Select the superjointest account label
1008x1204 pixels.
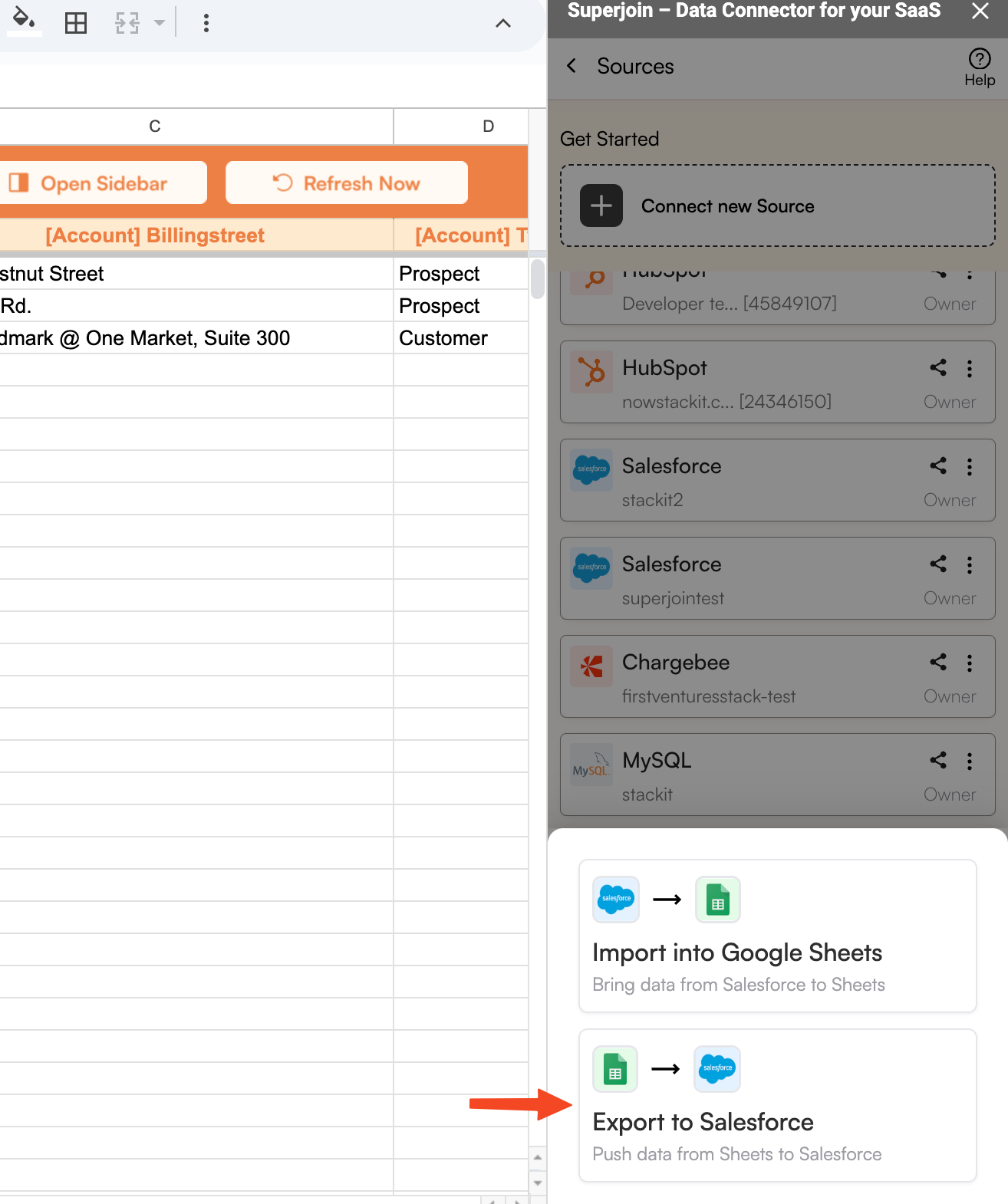pos(673,598)
